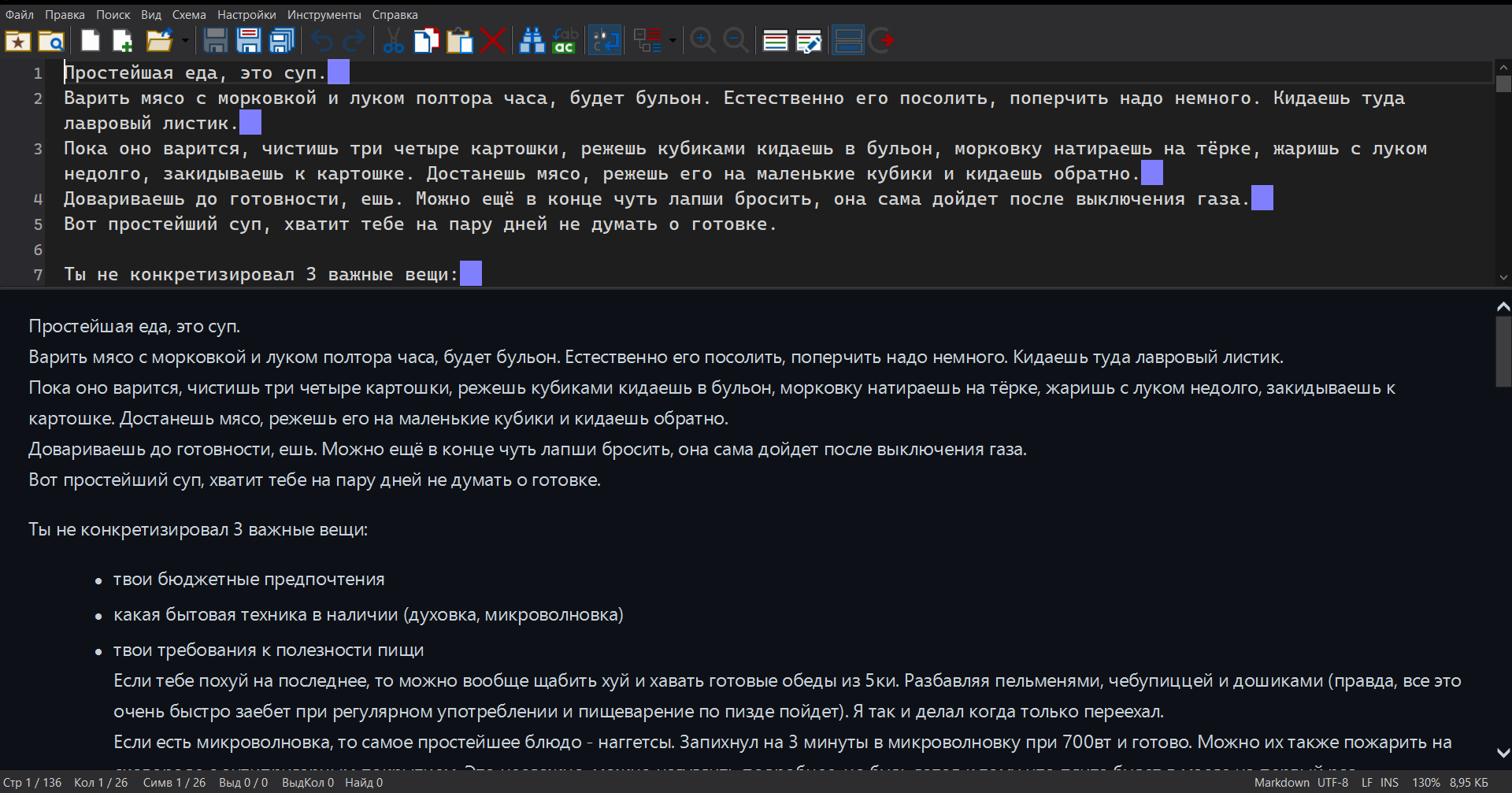Delete selection with red X icon

point(493,41)
